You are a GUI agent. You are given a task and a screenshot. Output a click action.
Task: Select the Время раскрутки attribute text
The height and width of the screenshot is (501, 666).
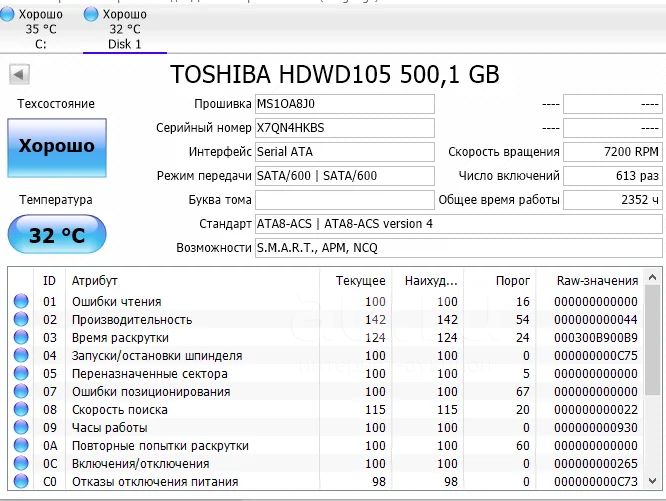pos(120,338)
